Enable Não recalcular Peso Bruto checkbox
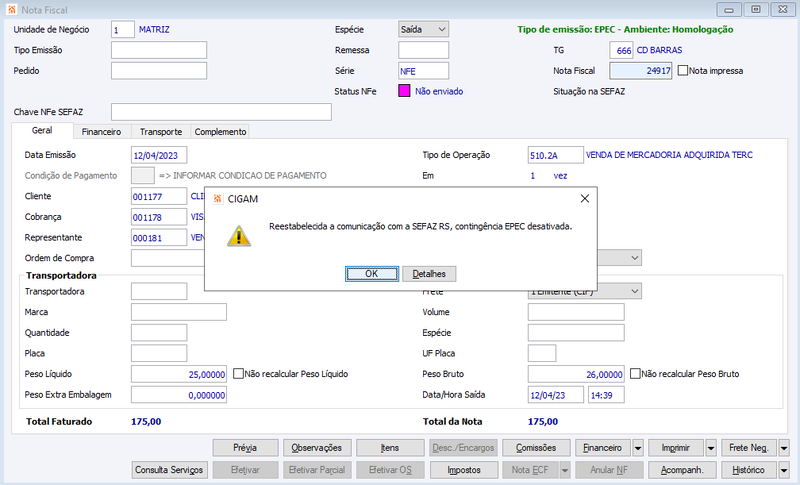Viewport: 800px width, 485px height. tap(635, 374)
